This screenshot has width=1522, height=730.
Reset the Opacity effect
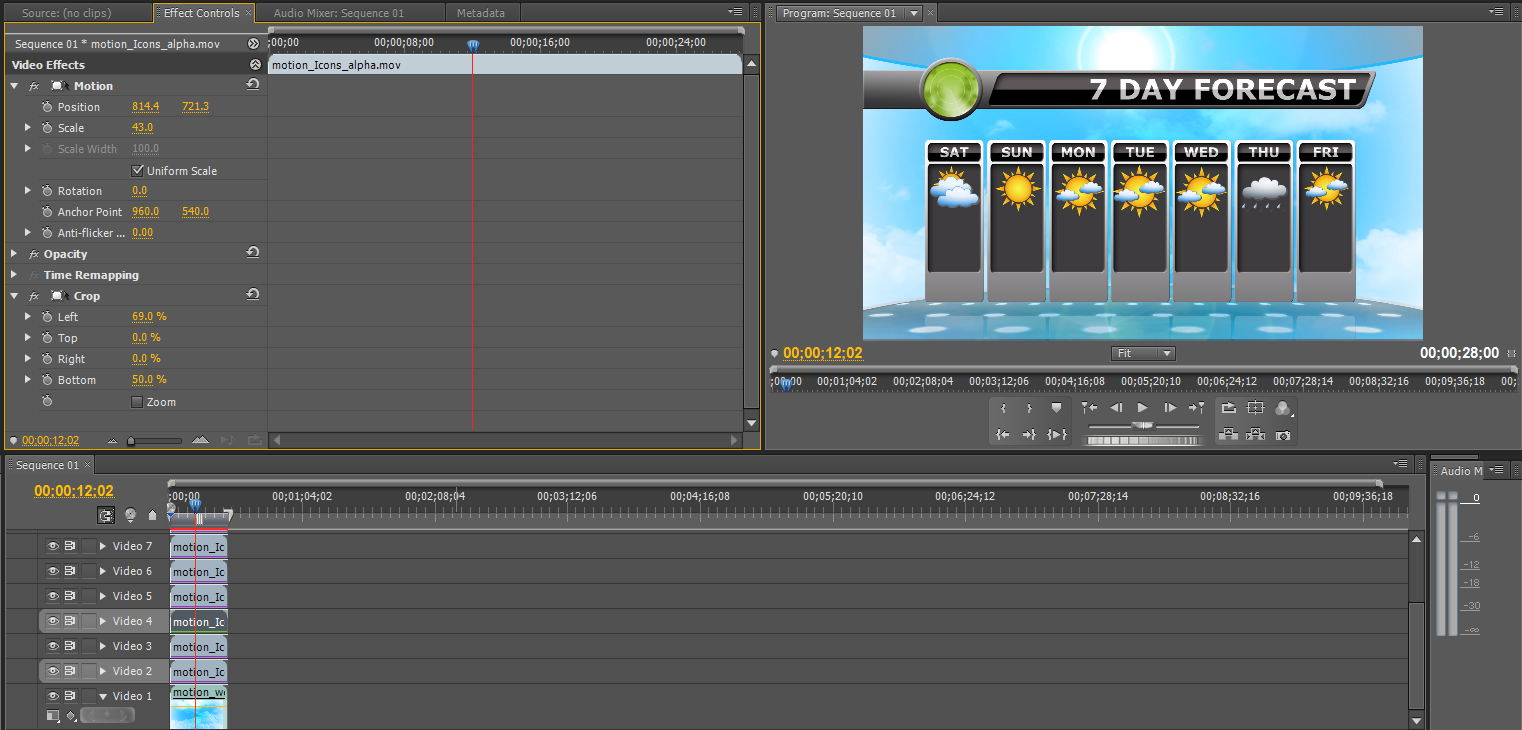tap(253, 253)
